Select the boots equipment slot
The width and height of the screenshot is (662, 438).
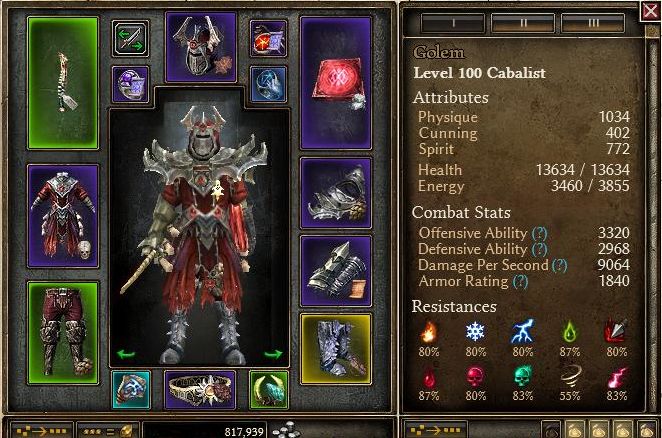(x=336, y=349)
